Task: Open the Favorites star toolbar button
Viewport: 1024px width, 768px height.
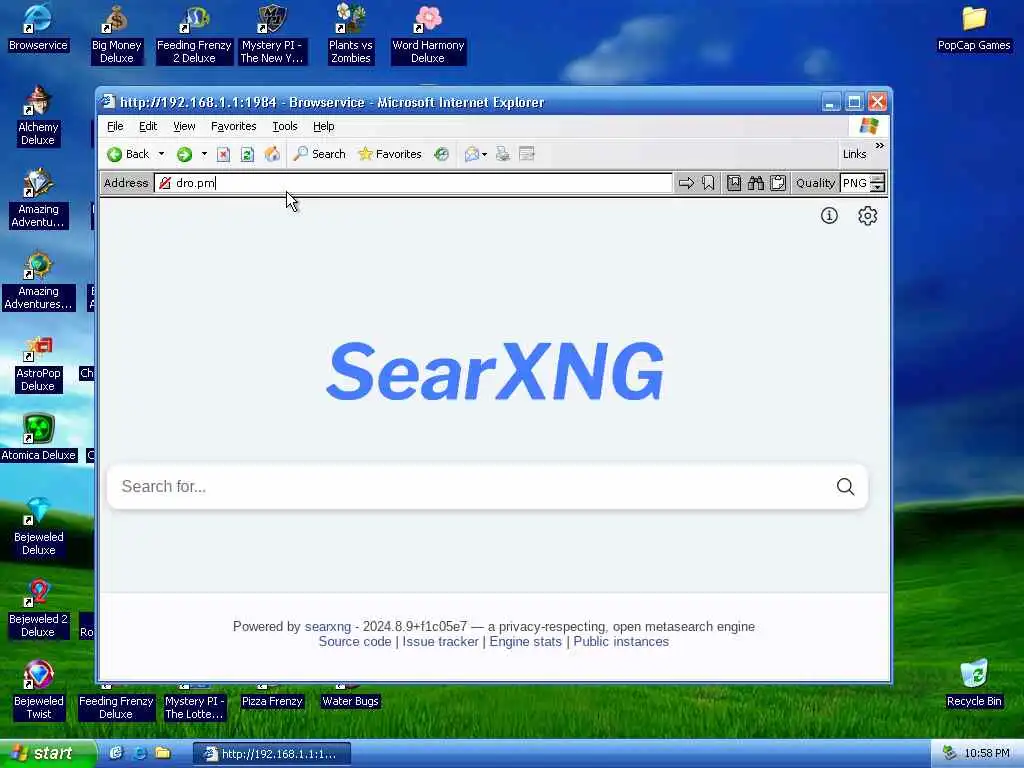Action: pos(390,154)
